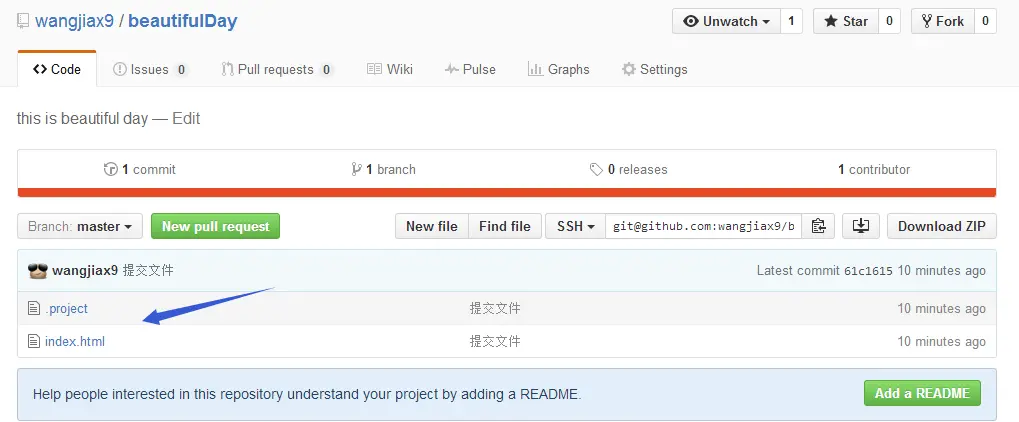Click the watchers count 1
This screenshot has width=1019, height=422.
coord(791,21)
